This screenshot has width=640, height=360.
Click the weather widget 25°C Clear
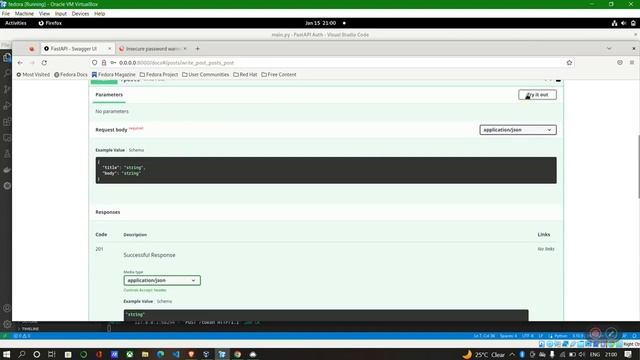tap(484, 354)
